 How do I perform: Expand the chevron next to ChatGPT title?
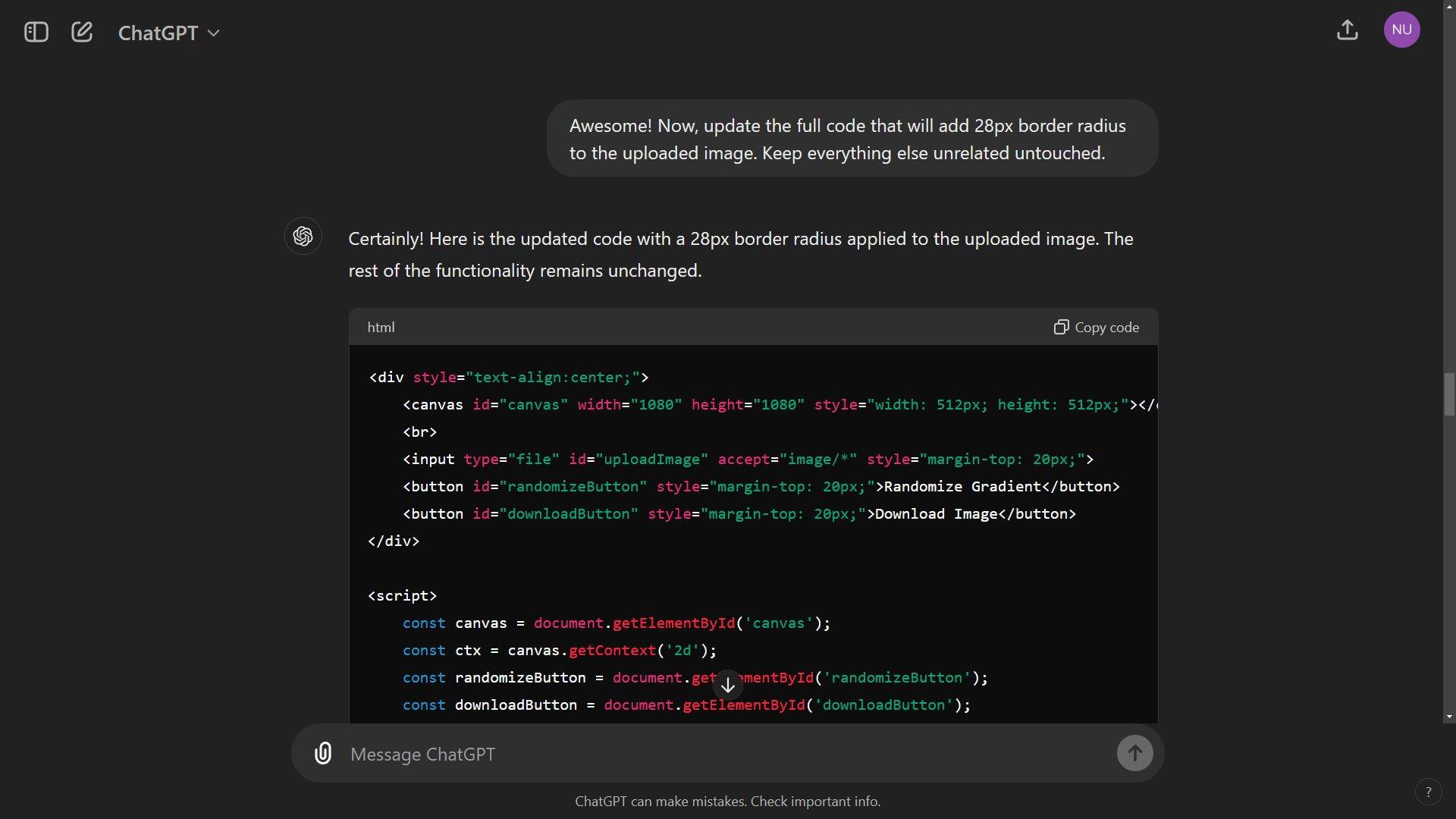[x=213, y=33]
